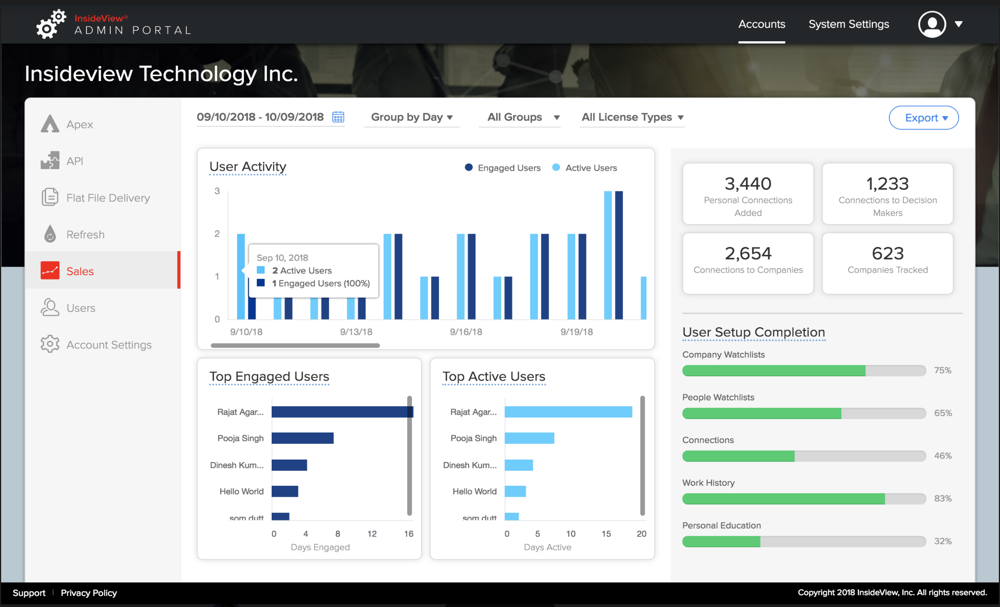Select Flat File Delivery menu item

pos(102,198)
